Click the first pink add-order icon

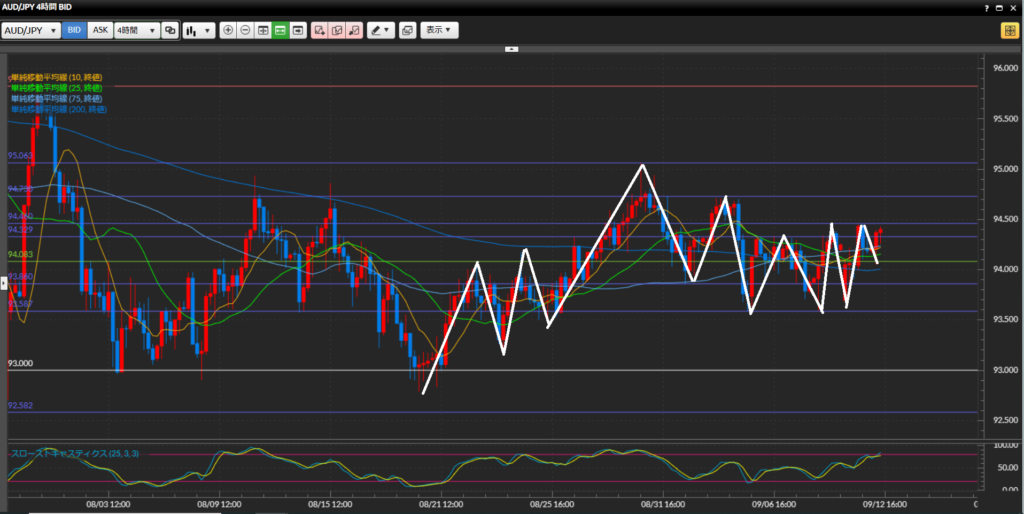pyautogui.click(x=319, y=30)
